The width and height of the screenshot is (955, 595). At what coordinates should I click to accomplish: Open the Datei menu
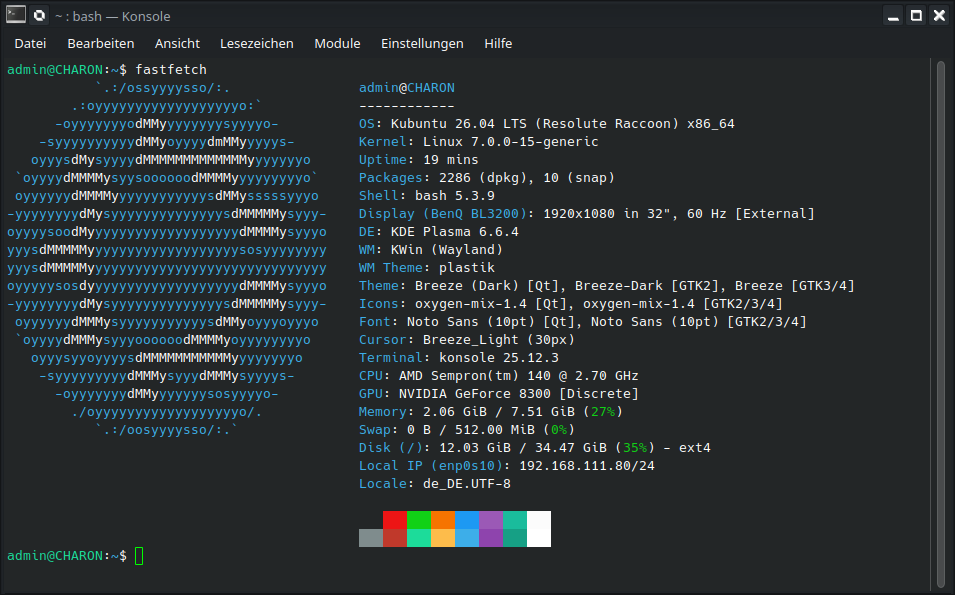coord(30,44)
